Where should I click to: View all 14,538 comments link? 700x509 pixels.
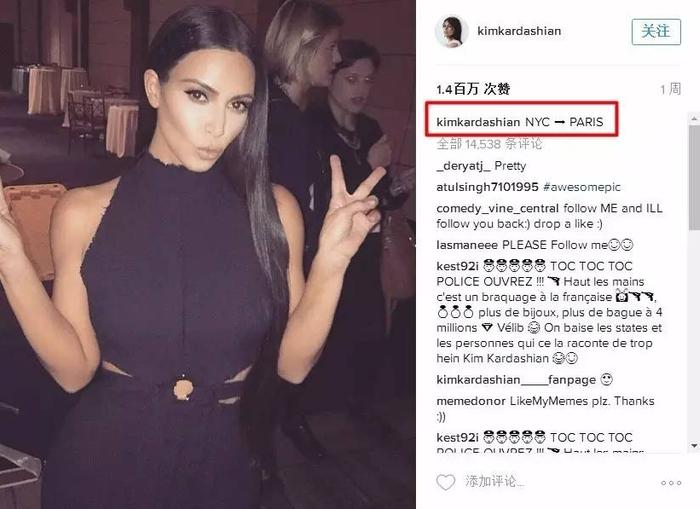(489, 144)
